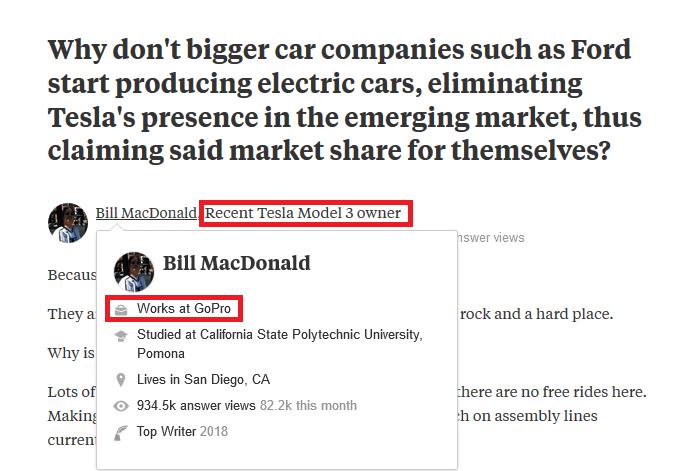
Task: Click the 2018 year next to Top Writer
Action: pos(214,432)
